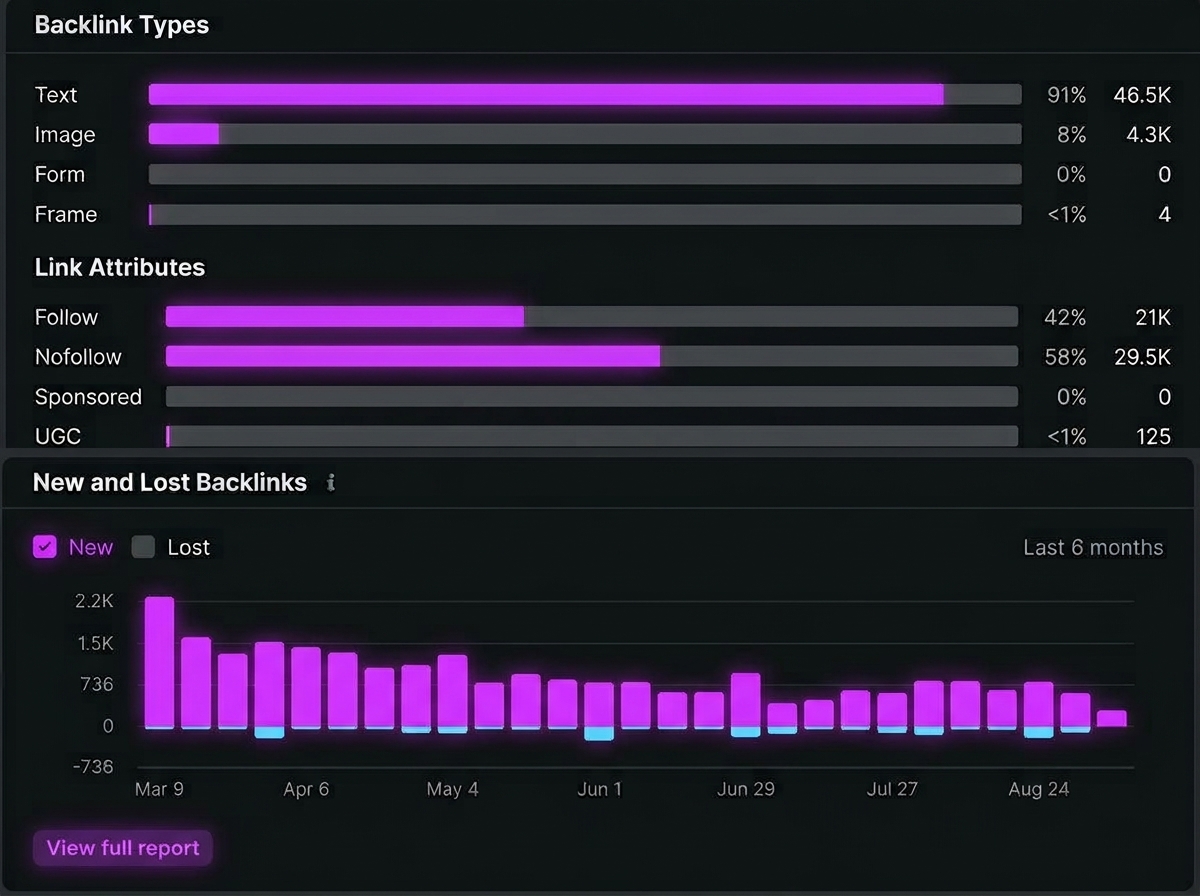Select the Follow link attribute bar
Screen dimensions: 1200x896
tap(592, 317)
